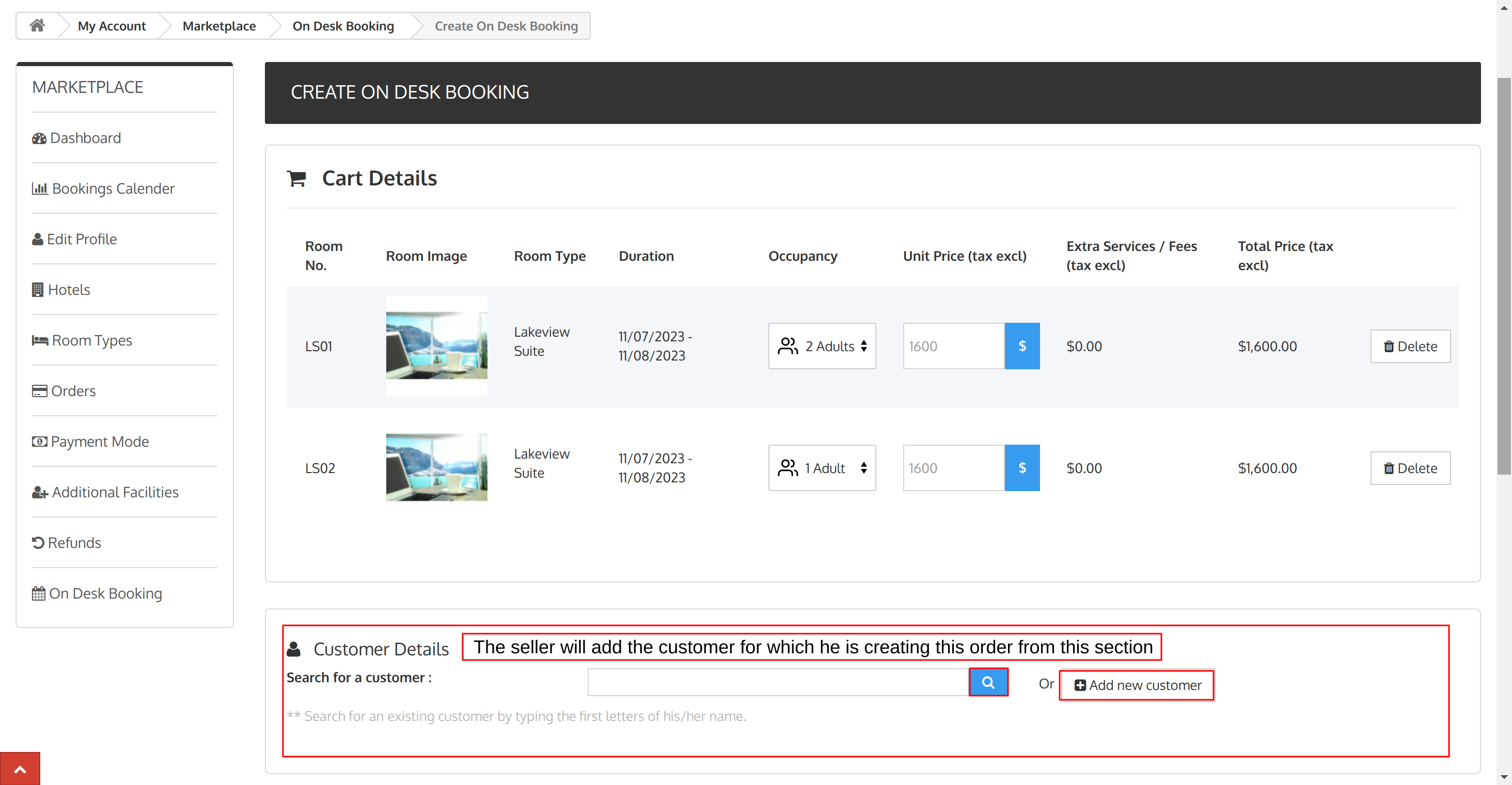Click room image thumbnail for LS02

(x=437, y=467)
